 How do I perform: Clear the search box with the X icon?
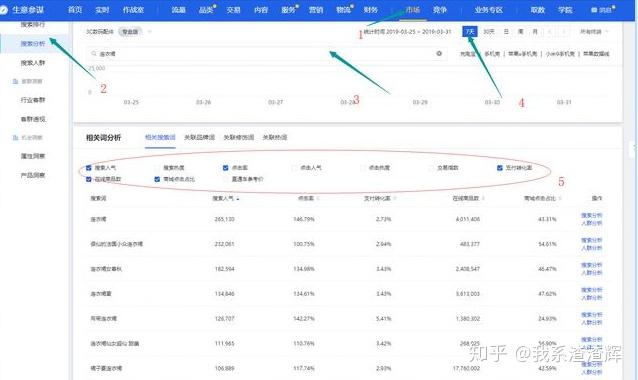pyautogui.click(x=439, y=53)
